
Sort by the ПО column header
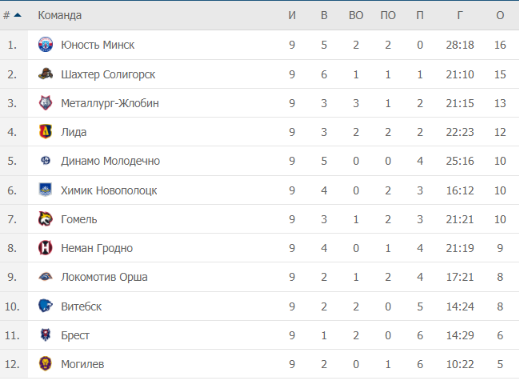coord(388,15)
